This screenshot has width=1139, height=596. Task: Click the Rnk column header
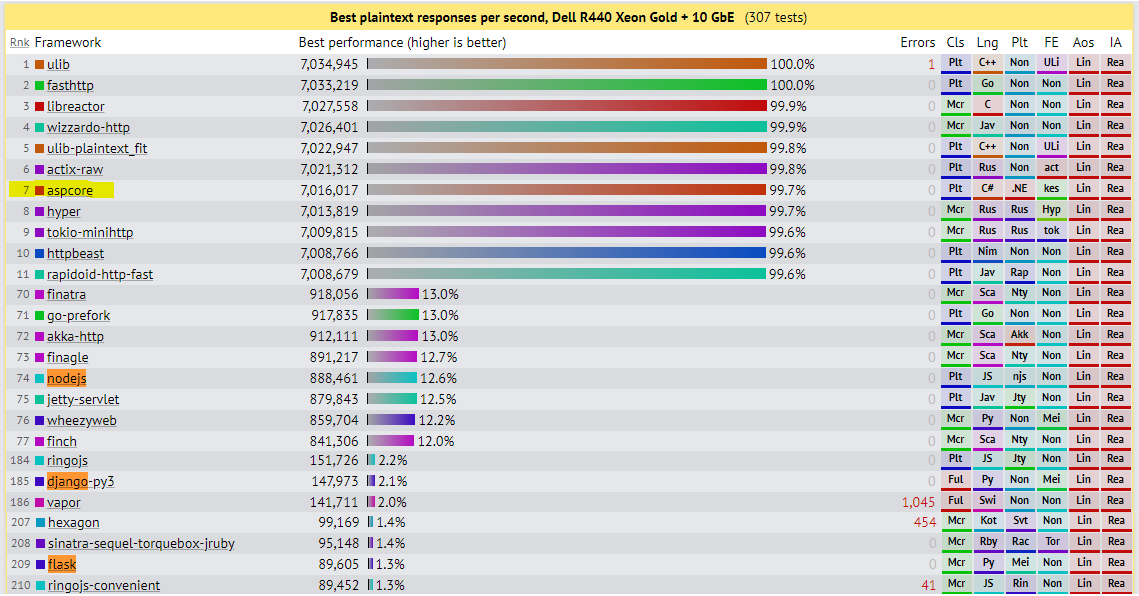point(19,43)
